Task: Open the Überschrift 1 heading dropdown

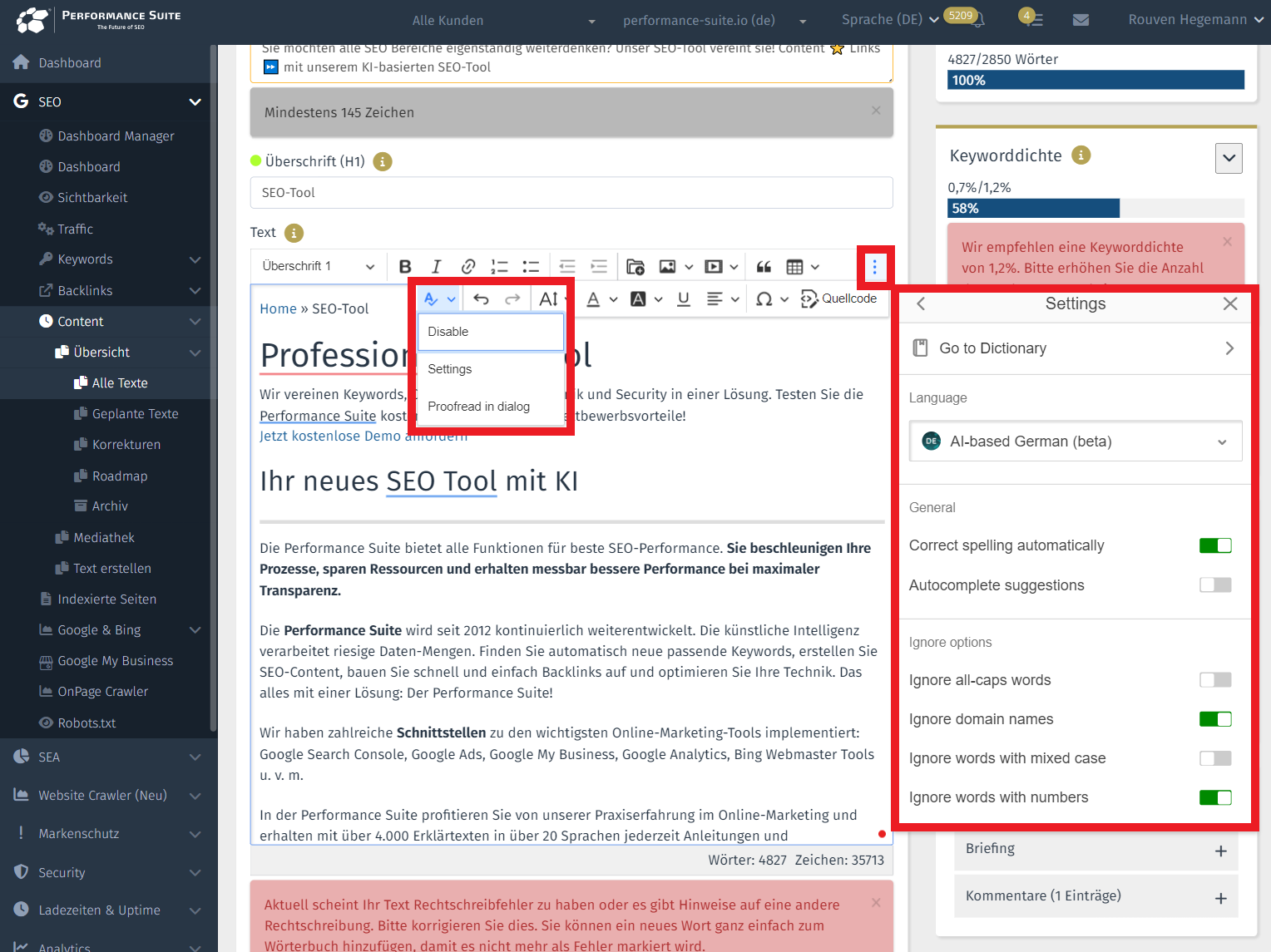Action: click(317, 267)
